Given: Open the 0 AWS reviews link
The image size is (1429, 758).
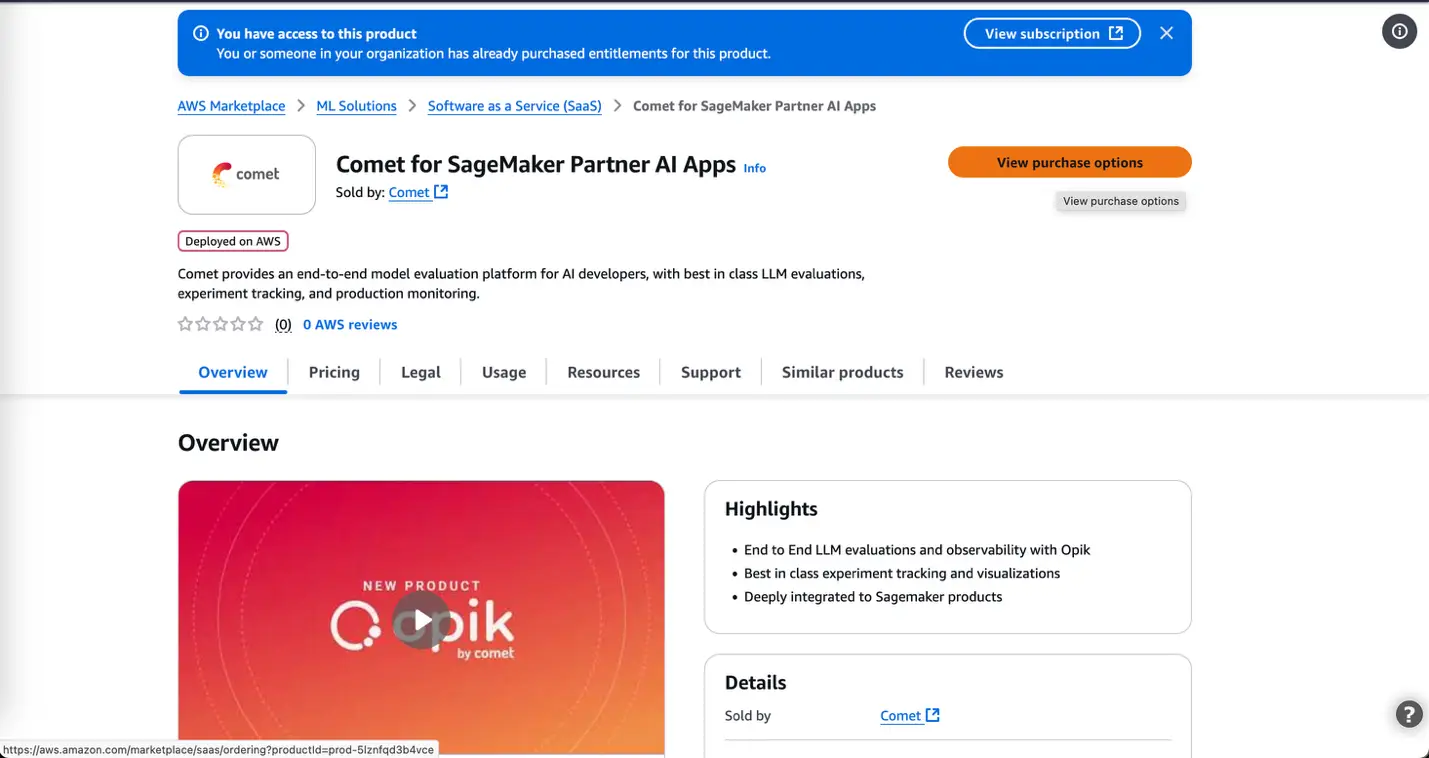Looking at the screenshot, I should tap(350, 324).
